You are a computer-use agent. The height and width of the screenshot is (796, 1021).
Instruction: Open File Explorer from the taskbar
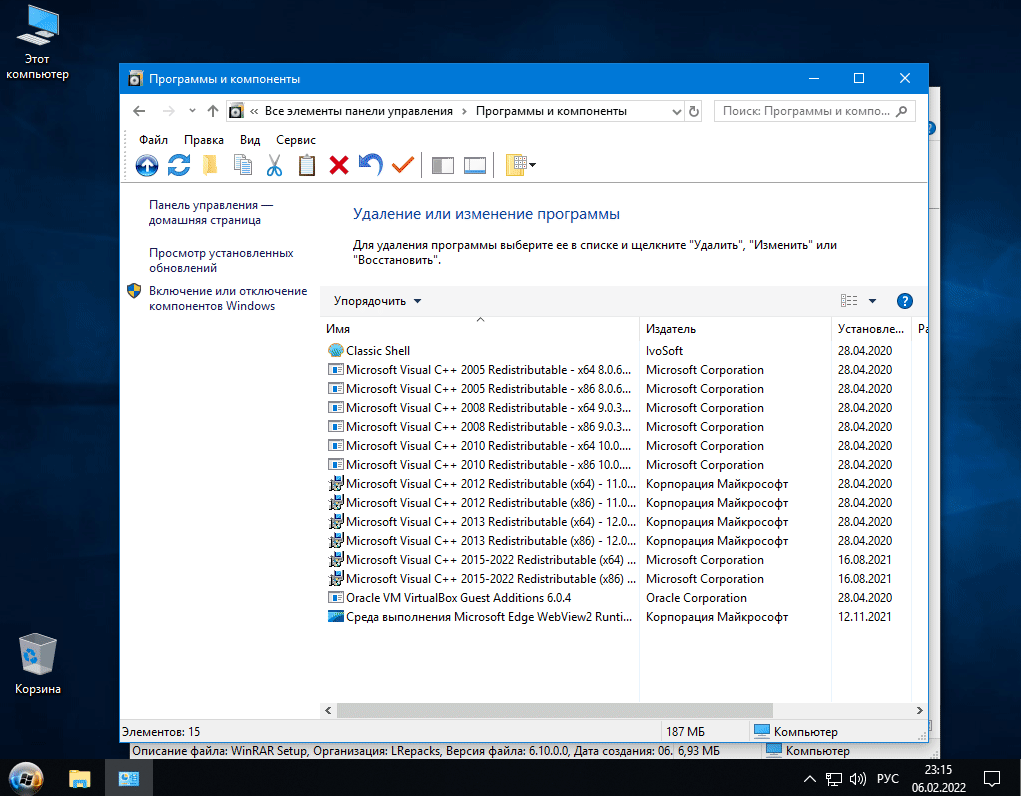(79, 778)
